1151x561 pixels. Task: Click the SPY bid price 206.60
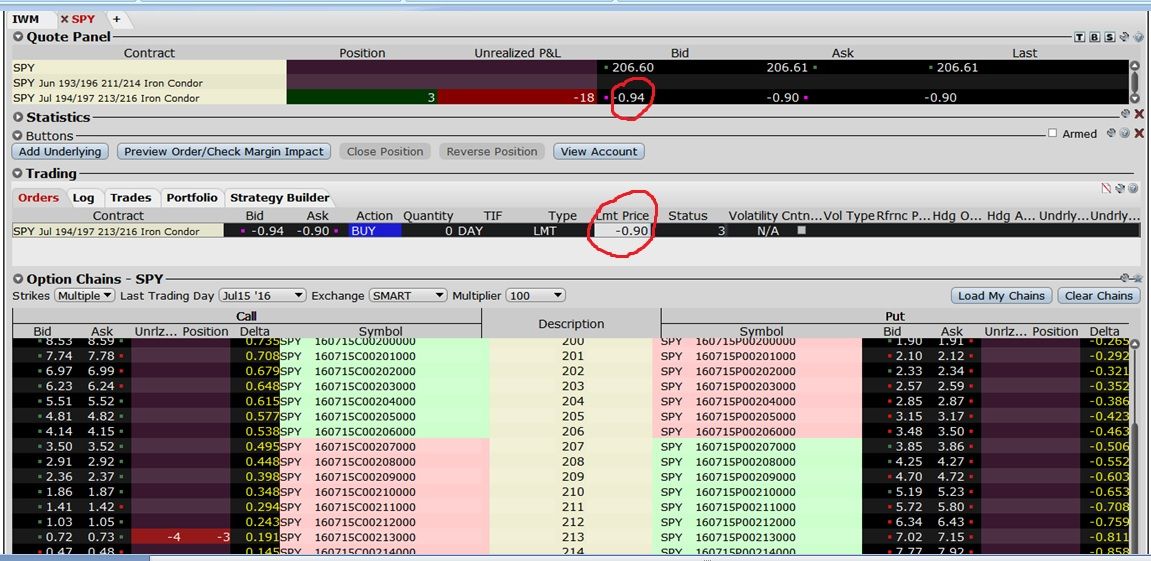click(633, 68)
